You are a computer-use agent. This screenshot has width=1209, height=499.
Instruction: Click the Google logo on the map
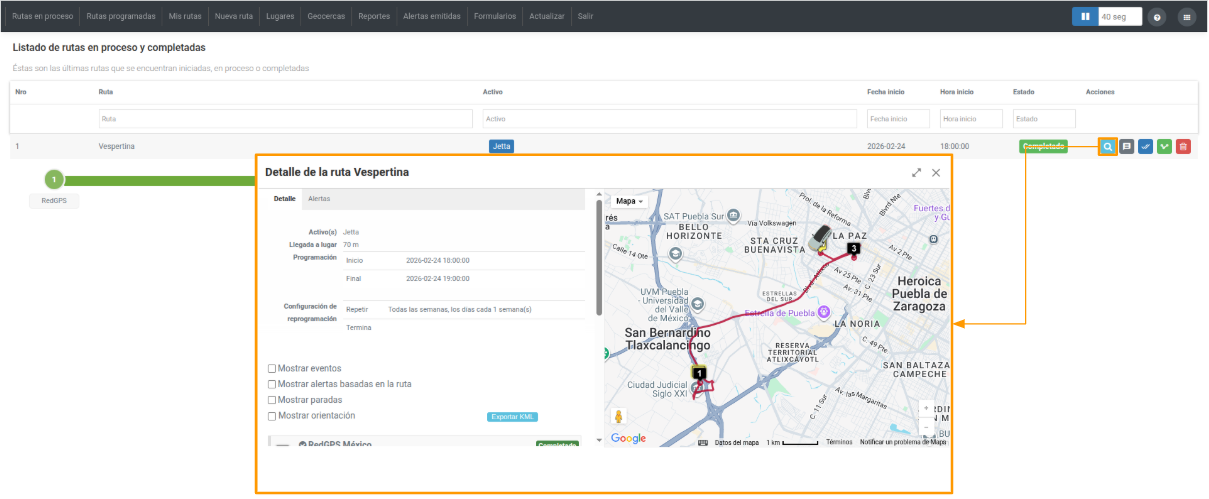point(628,438)
